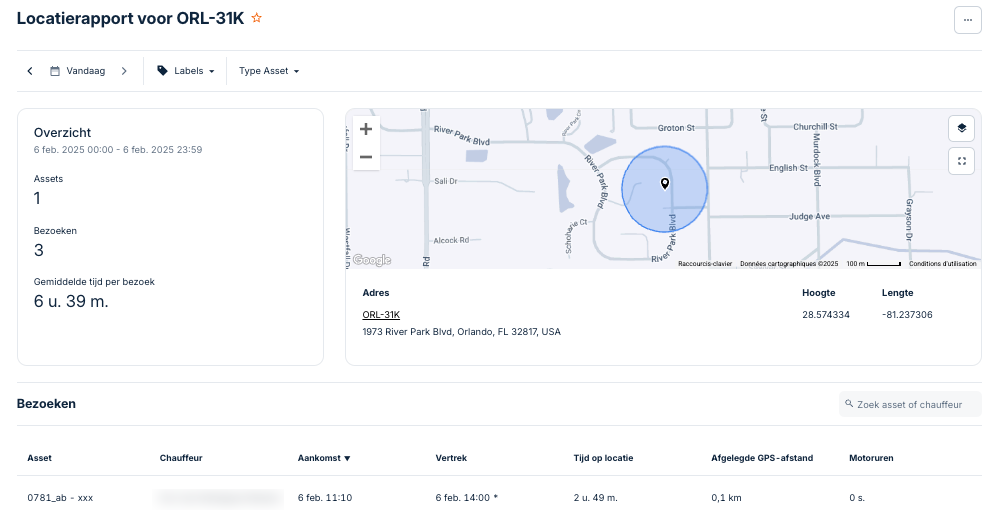The width and height of the screenshot is (994, 519).
Task: Click the 0,1 km distance cell
Action: [x=726, y=498]
